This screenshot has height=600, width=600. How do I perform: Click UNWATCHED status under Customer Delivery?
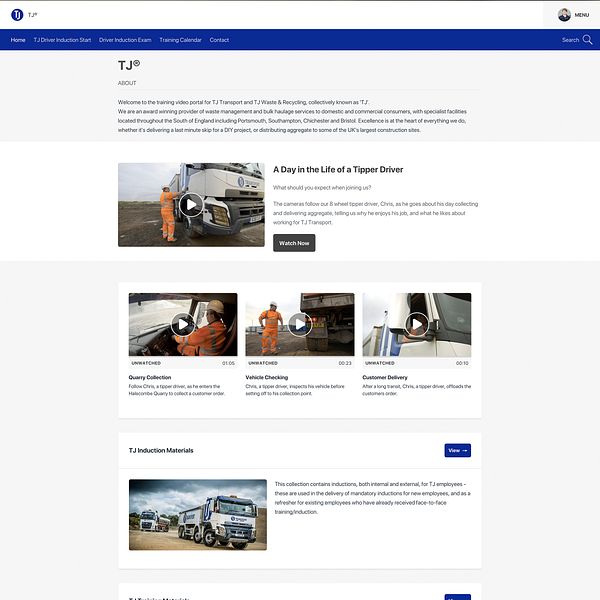click(380, 363)
